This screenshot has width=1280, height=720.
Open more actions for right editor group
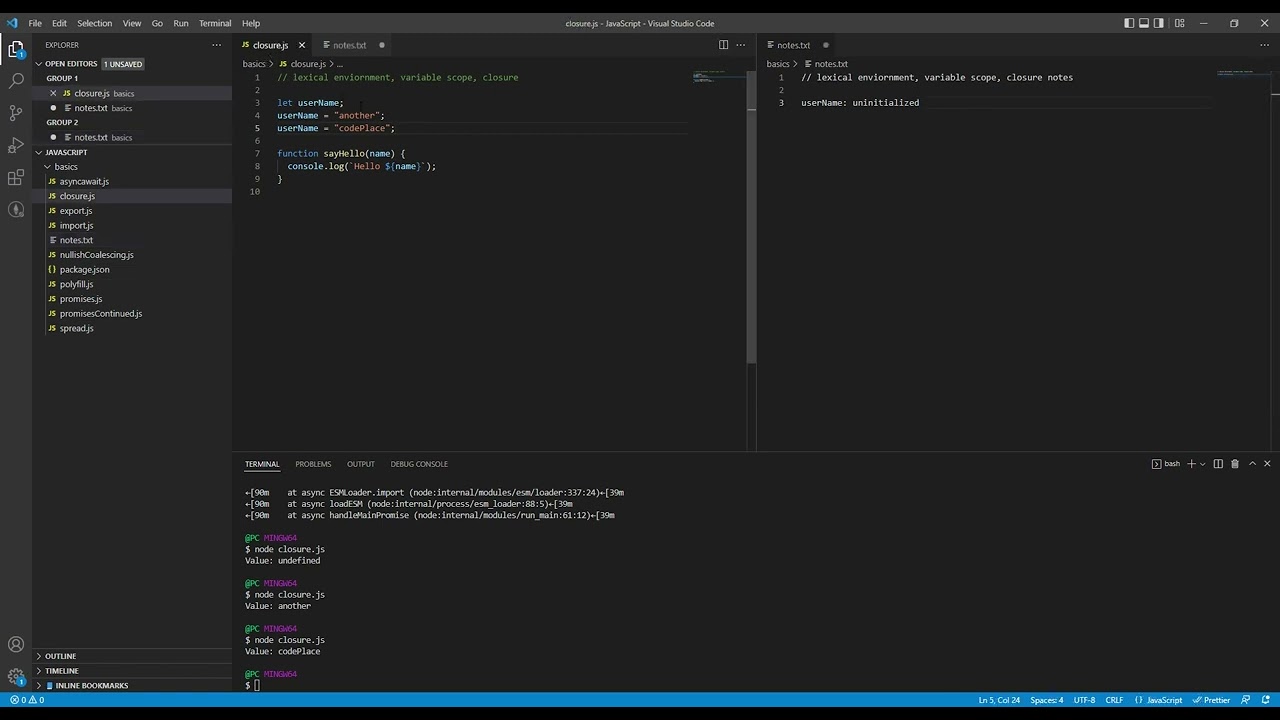(x=1265, y=45)
